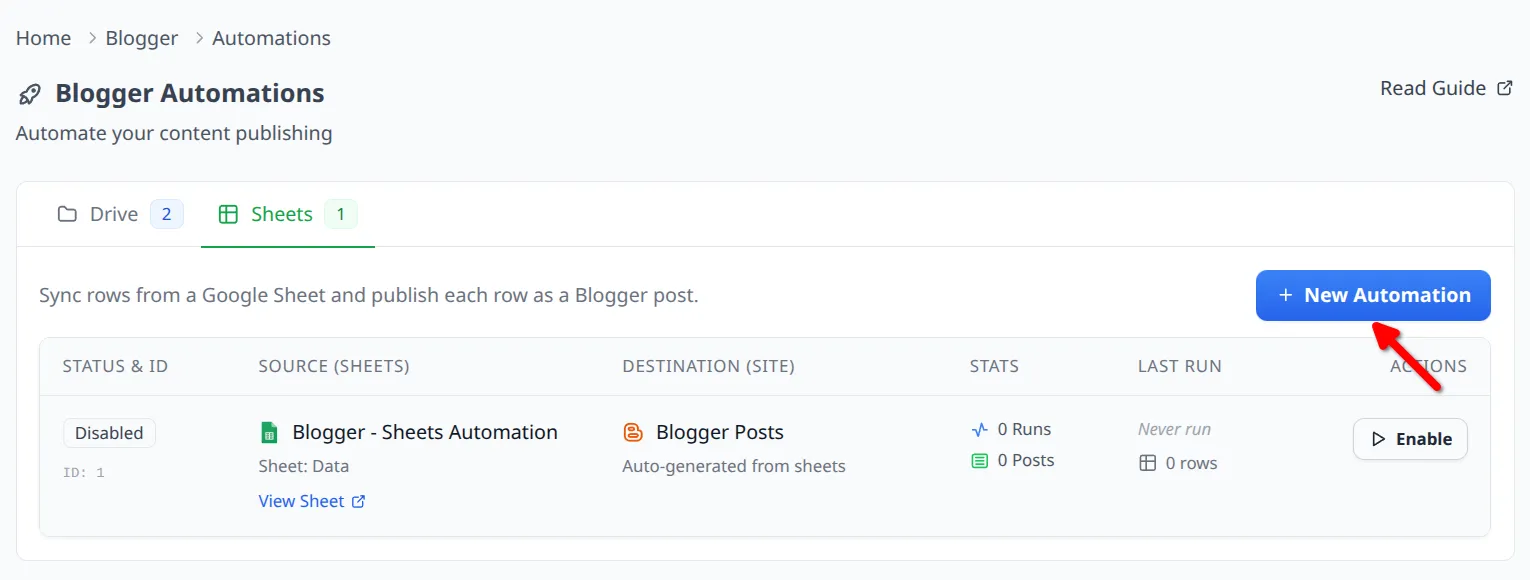The height and width of the screenshot is (580, 1530).
Task: Open the View Sheet link
Action: (301, 502)
